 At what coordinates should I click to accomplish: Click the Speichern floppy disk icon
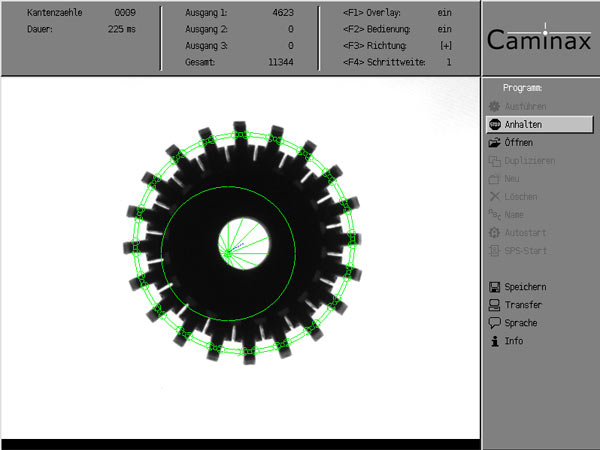pos(494,287)
